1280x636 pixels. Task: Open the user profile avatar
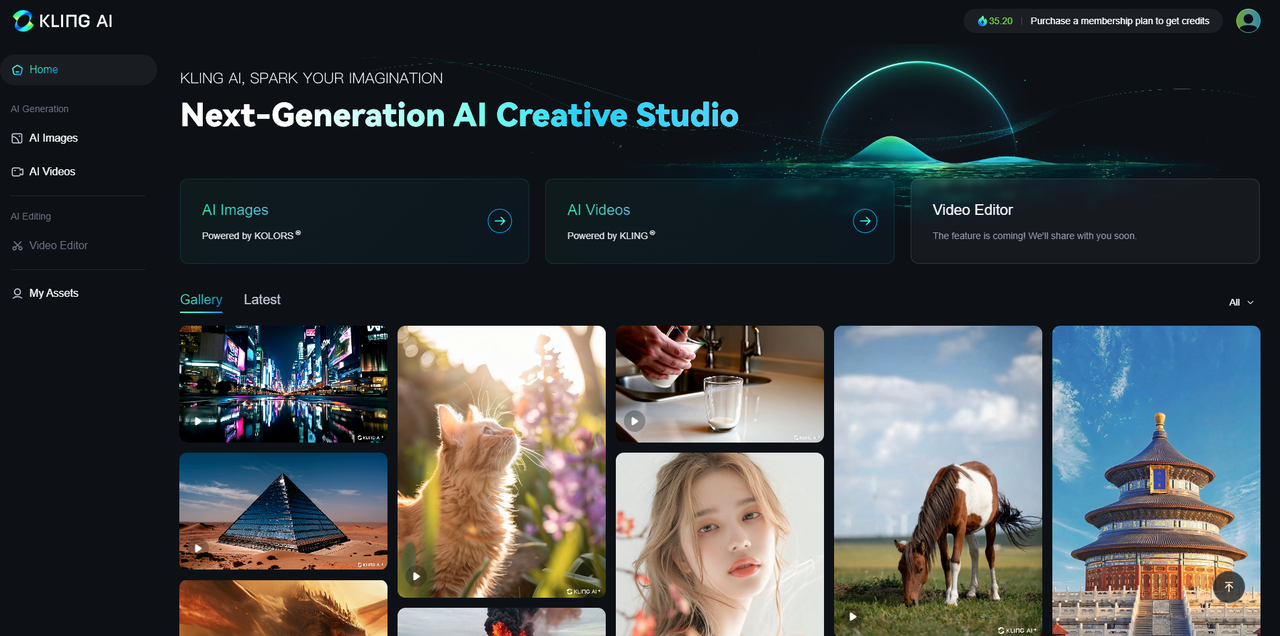point(1247,21)
